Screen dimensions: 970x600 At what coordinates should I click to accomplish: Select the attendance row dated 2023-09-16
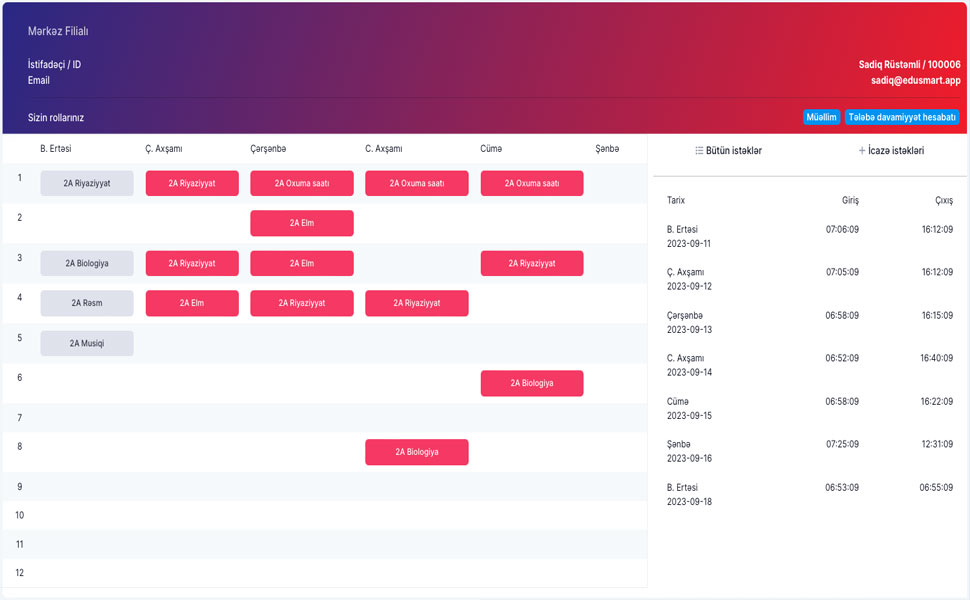[x=808, y=450]
